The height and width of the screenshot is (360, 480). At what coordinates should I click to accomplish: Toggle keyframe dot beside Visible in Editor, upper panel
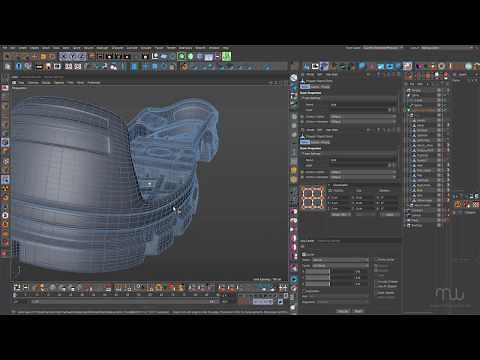click(x=303, y=117)
